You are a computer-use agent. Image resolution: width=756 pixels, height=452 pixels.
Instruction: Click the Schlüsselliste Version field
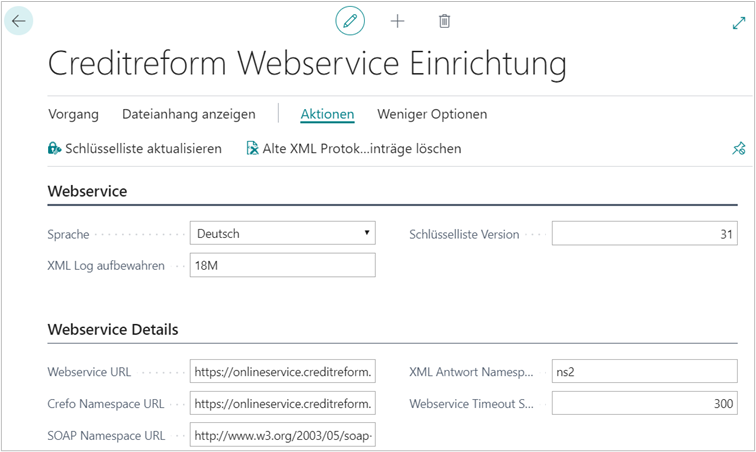[x=645, y=233]
